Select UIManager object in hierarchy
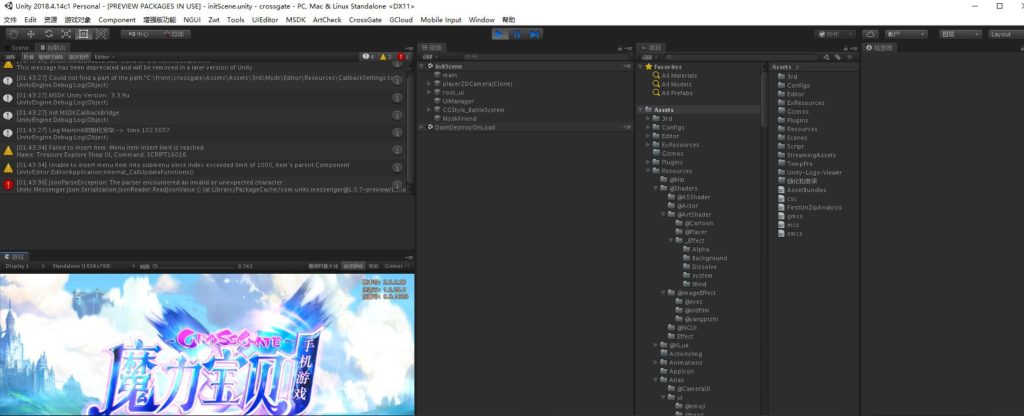 (458, 101)
